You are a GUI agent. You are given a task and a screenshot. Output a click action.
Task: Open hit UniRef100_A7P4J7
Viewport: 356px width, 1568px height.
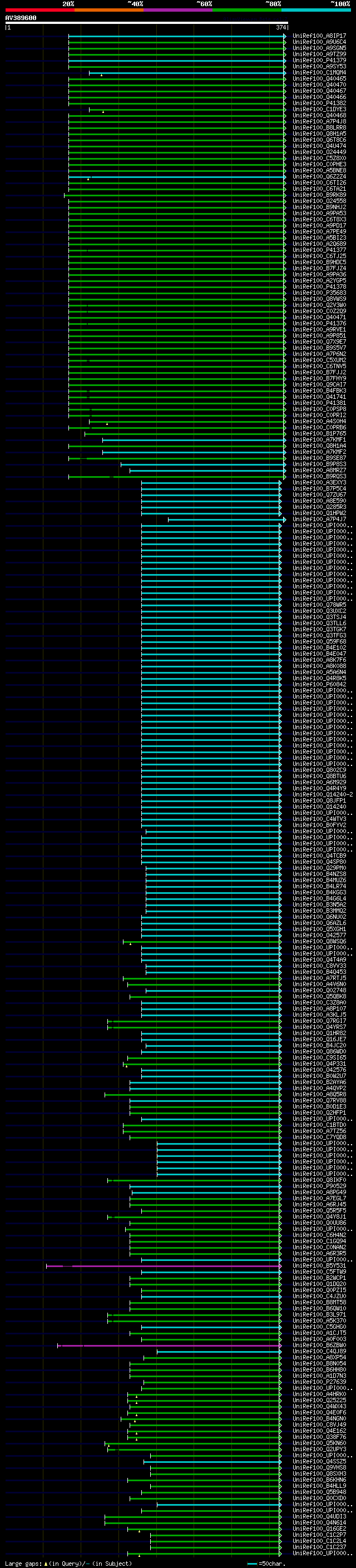319,519
